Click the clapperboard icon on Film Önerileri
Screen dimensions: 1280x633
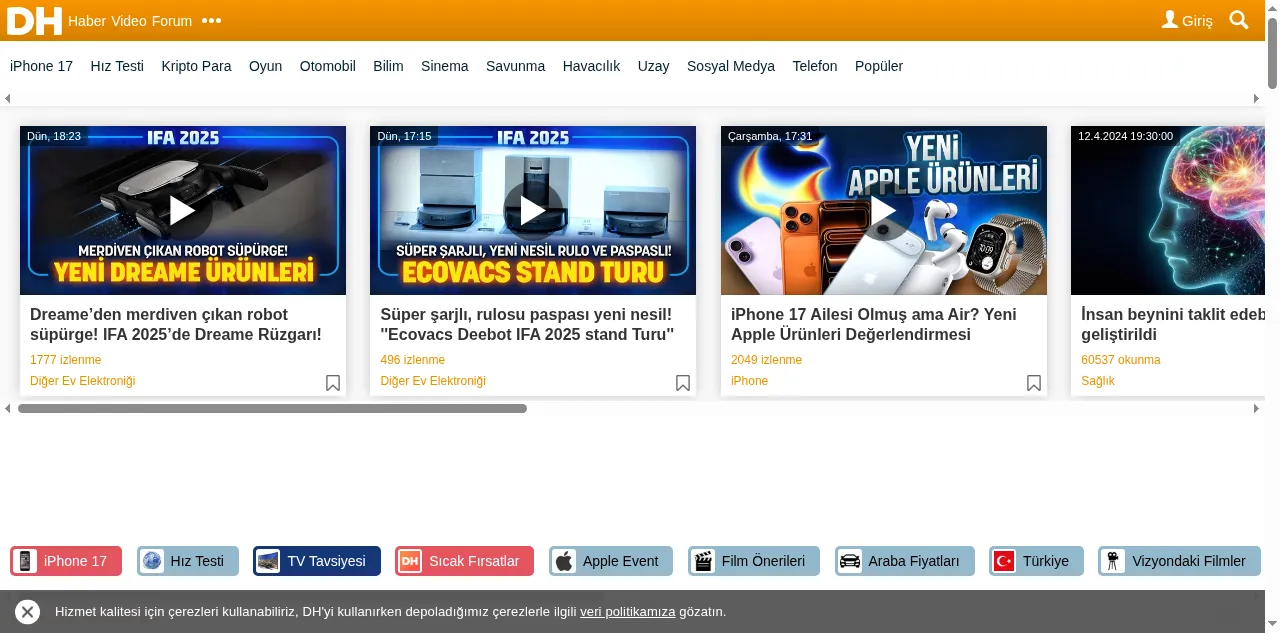tap(704, 561)
